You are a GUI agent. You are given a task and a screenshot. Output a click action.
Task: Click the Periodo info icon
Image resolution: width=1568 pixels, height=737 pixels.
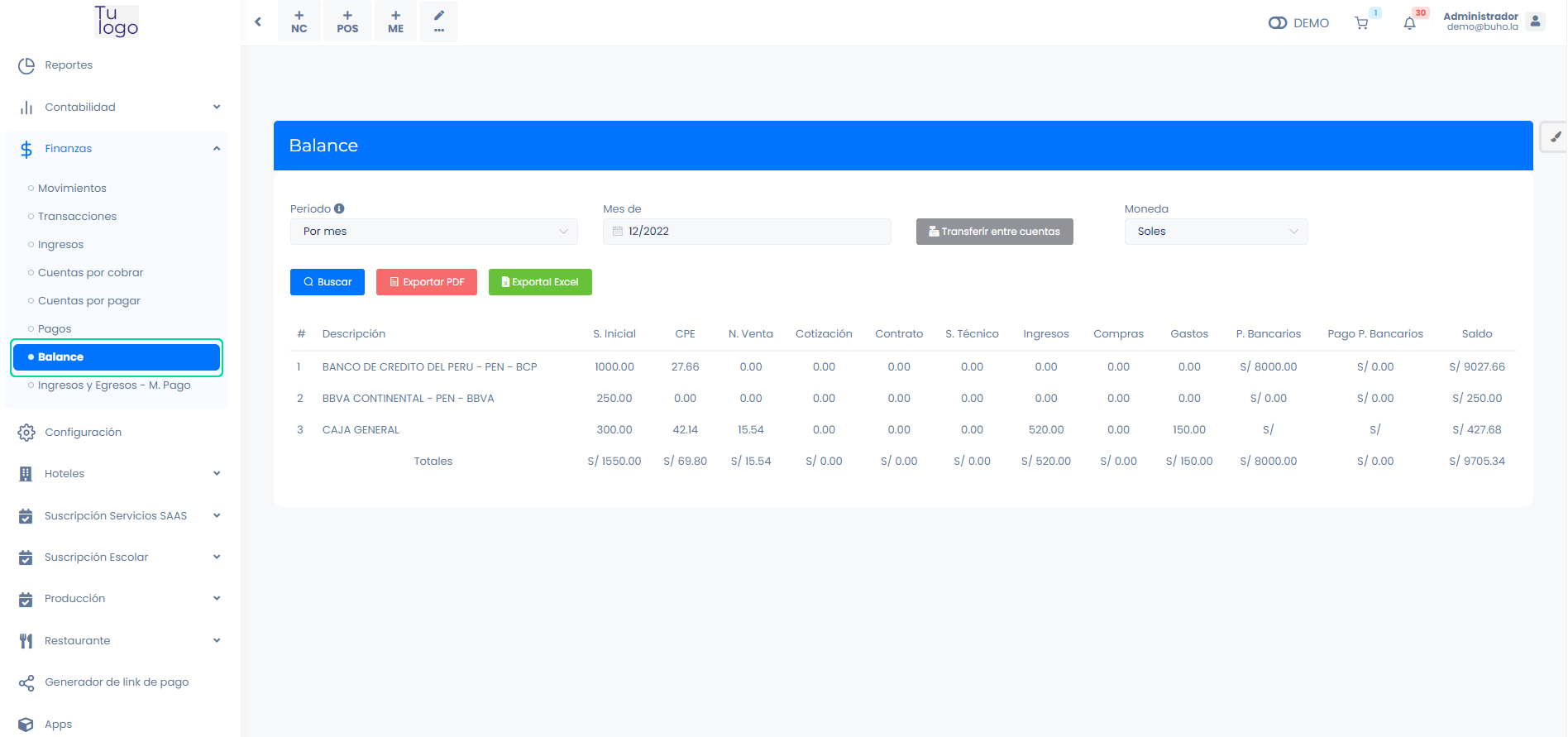[x=339, y=208]
